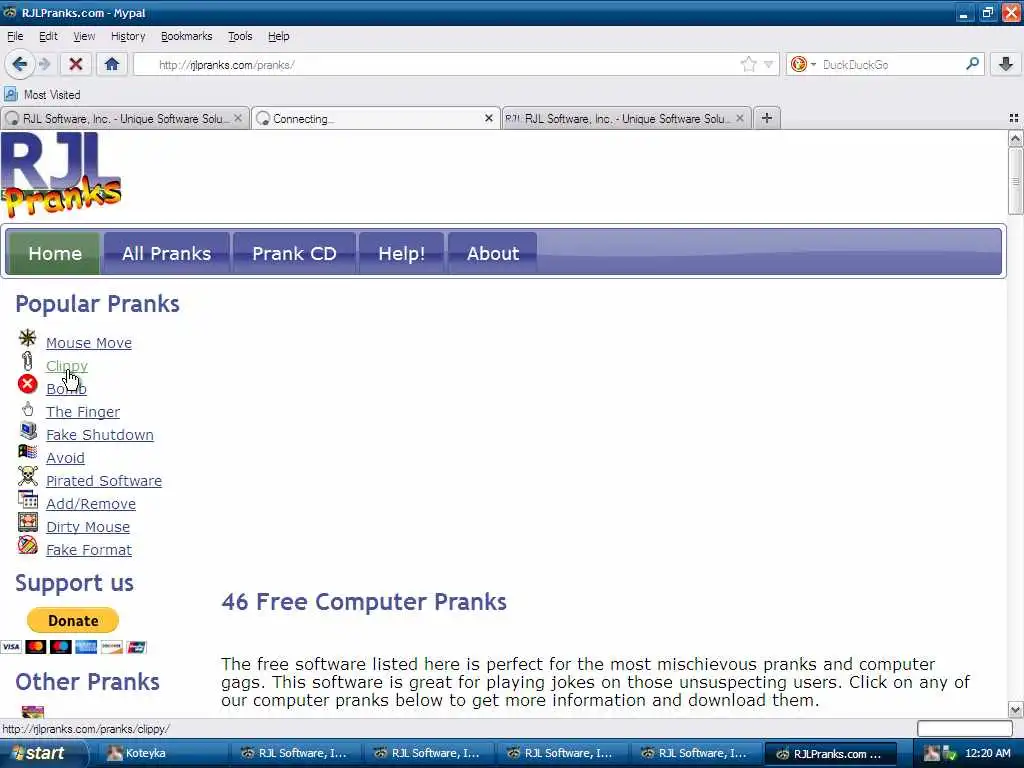Click the Fake Format icon
1024x768 pixels.
(x=27, y=544)
